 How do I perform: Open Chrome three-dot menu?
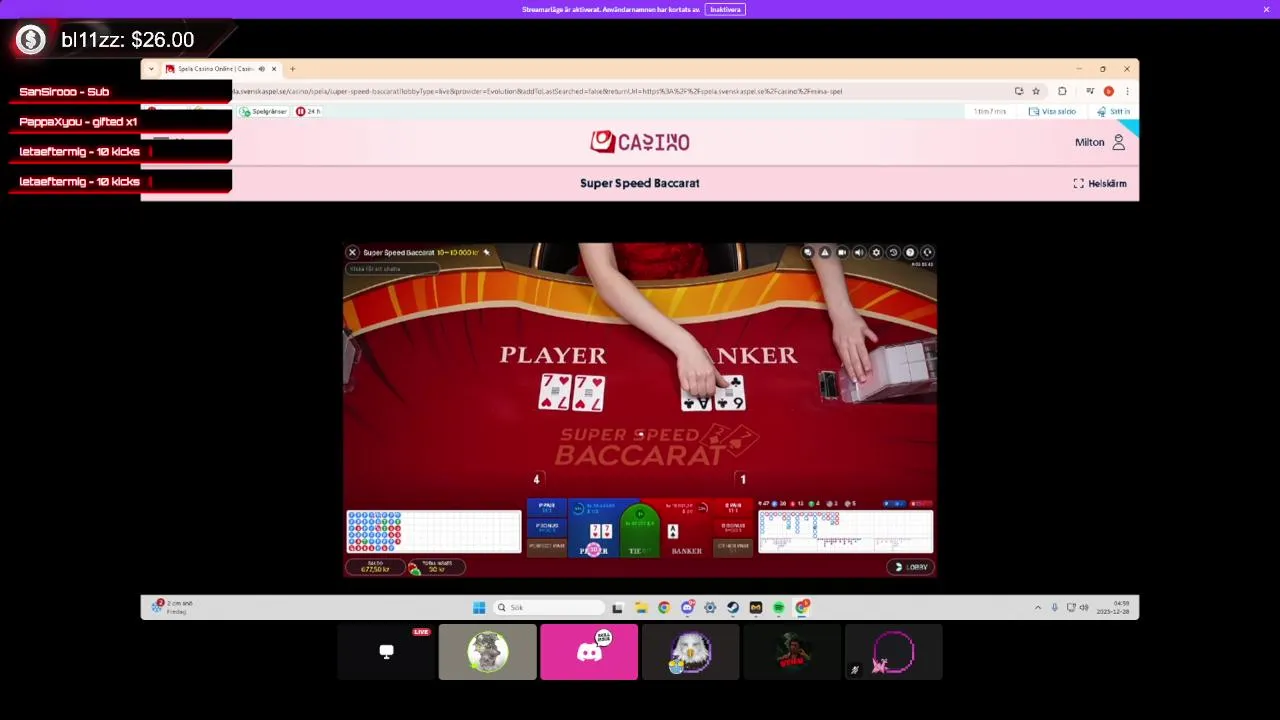1127,91
